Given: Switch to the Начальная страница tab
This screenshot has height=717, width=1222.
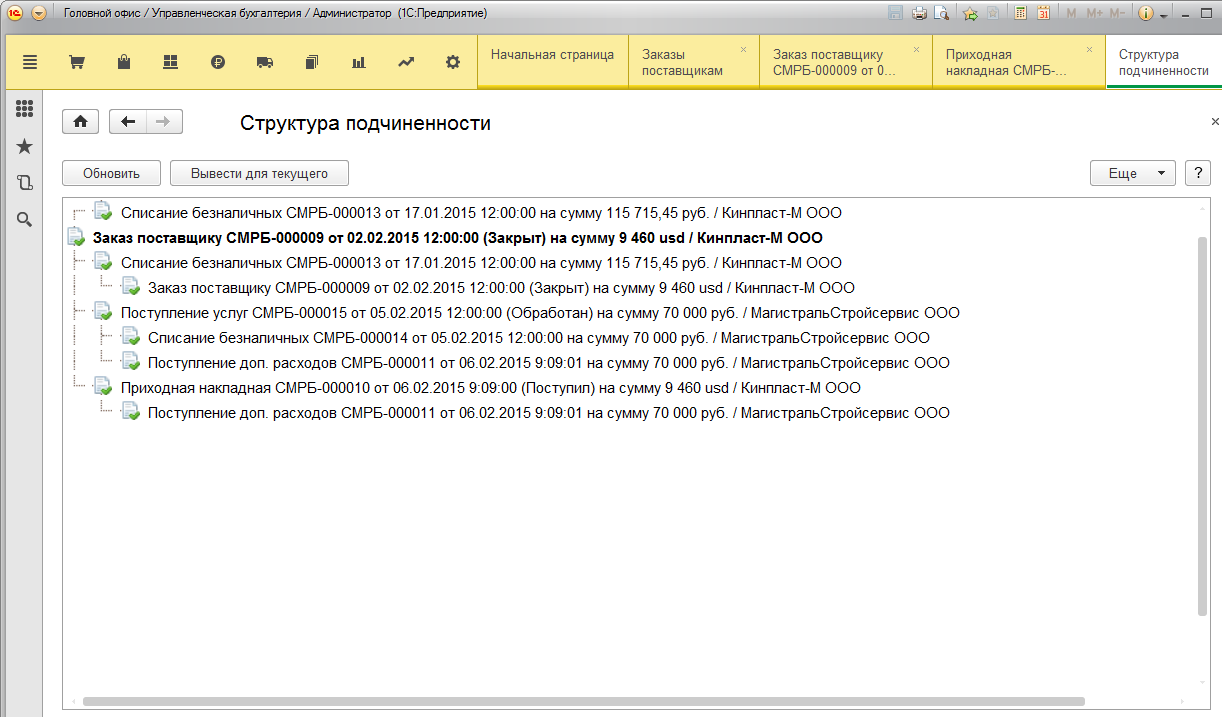Looking at the screenshot, I should tap(552, 62).
